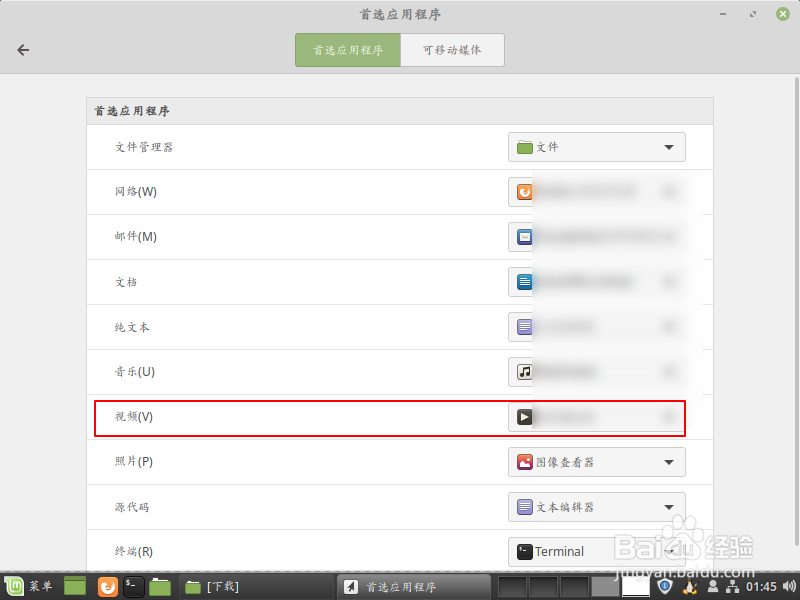800x600 pixels.
Task: Click the 图像查看器 image viewer icon
Action: 525,462
